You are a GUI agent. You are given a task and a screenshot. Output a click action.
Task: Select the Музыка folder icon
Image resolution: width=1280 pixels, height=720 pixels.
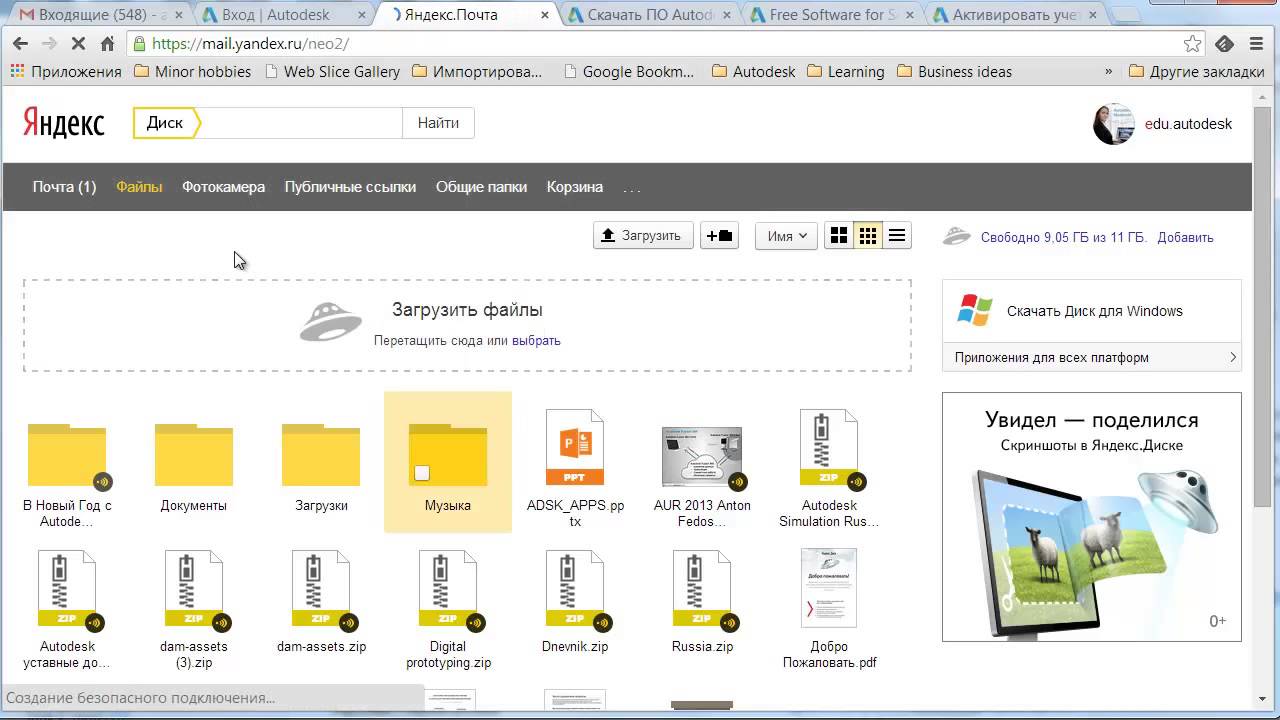[x=448, y=456]
